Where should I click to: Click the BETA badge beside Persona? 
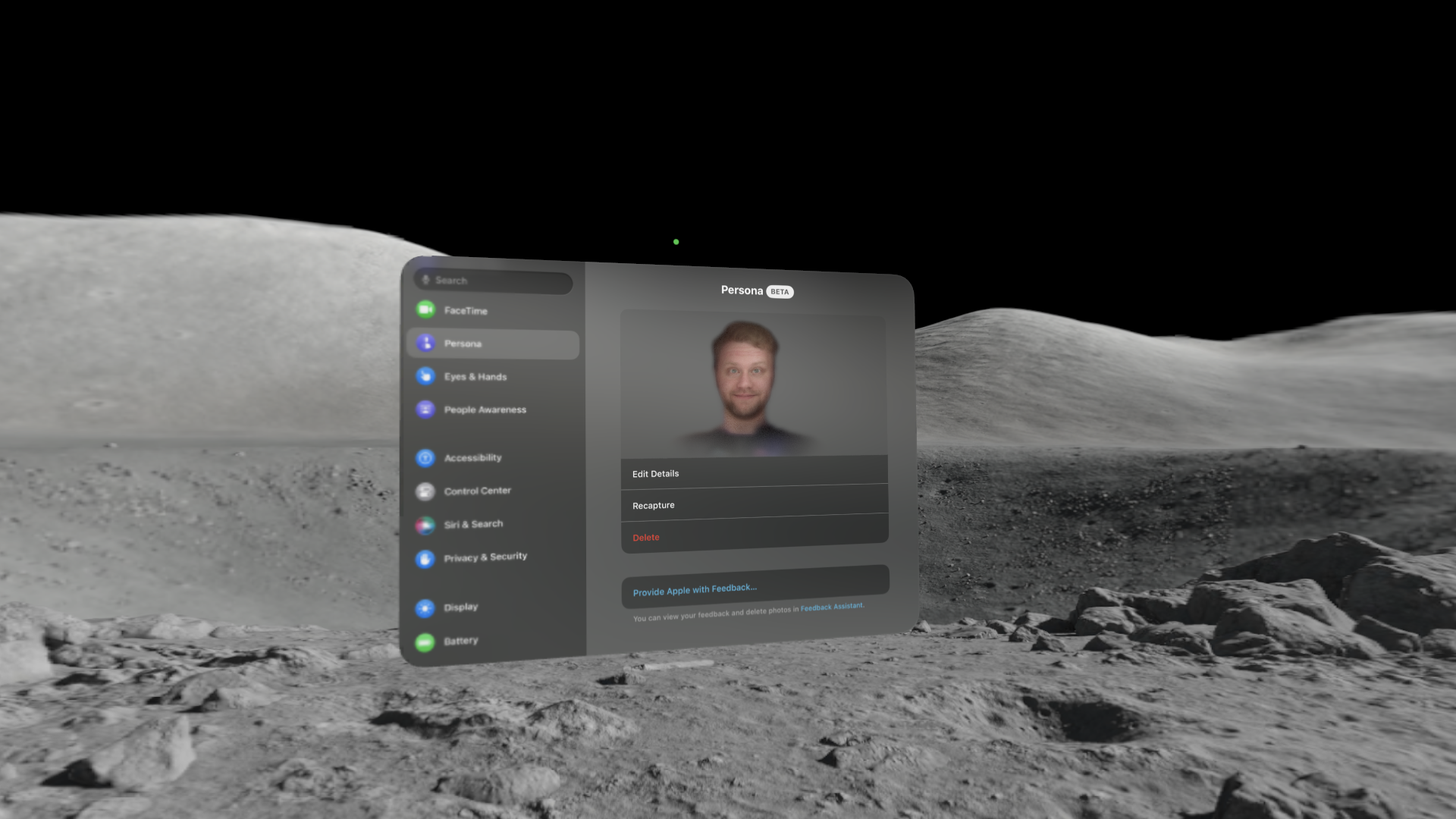[780, 292]
